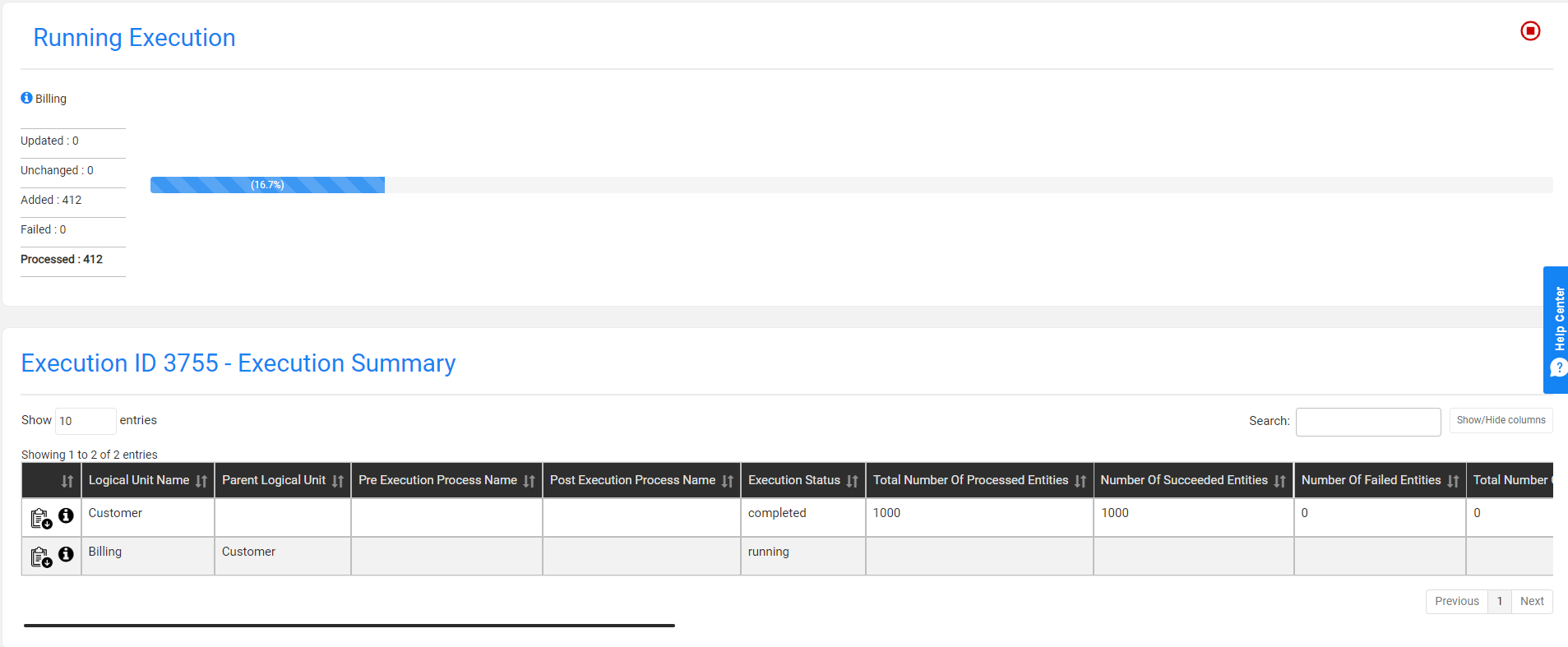The width and height of the screenshot is (1568, 647).
Task: Open Customer row clipboard download icon
Action: point(40,519)
